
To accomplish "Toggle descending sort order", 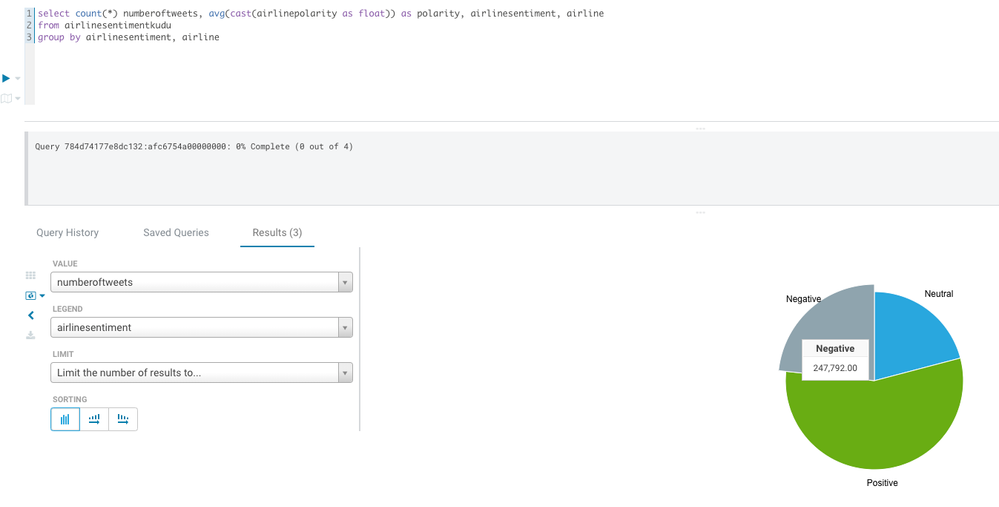I will point(123,419).
